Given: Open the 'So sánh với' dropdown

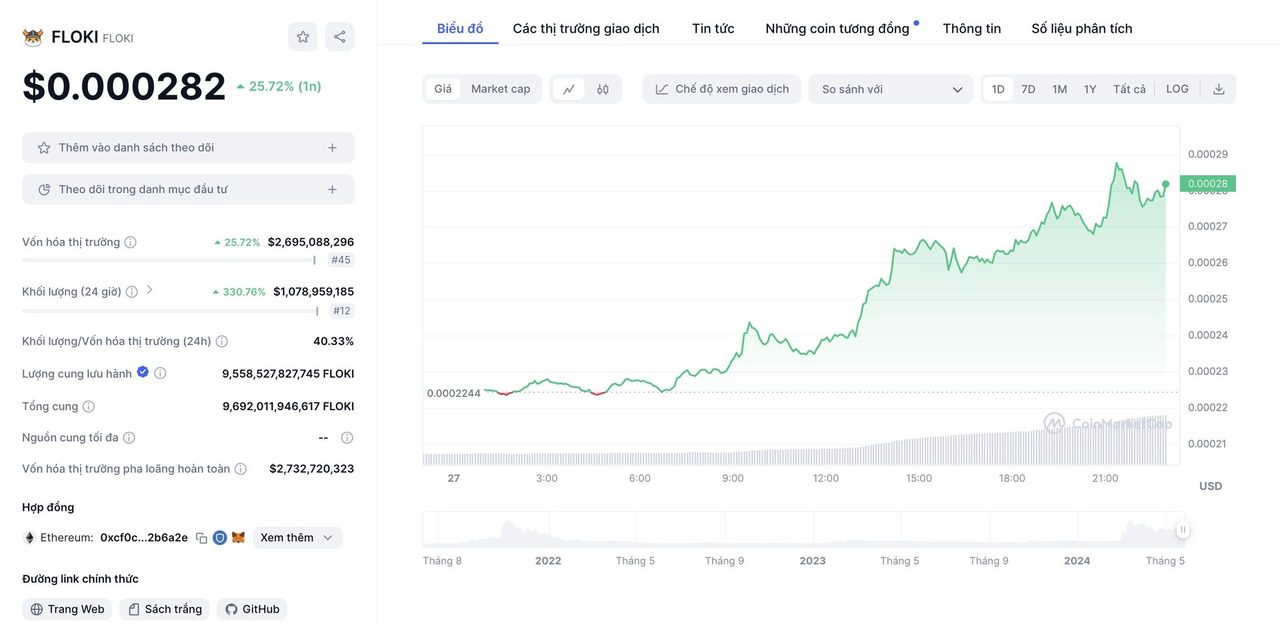Looking at the screenshot, I should click(891, 89).
